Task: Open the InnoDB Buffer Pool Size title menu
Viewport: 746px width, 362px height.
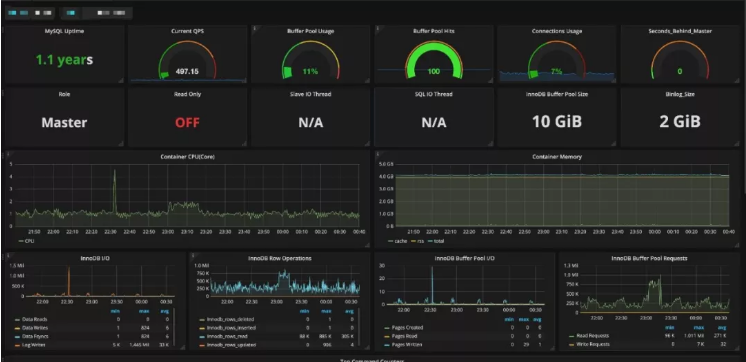Action: [557, 94]
